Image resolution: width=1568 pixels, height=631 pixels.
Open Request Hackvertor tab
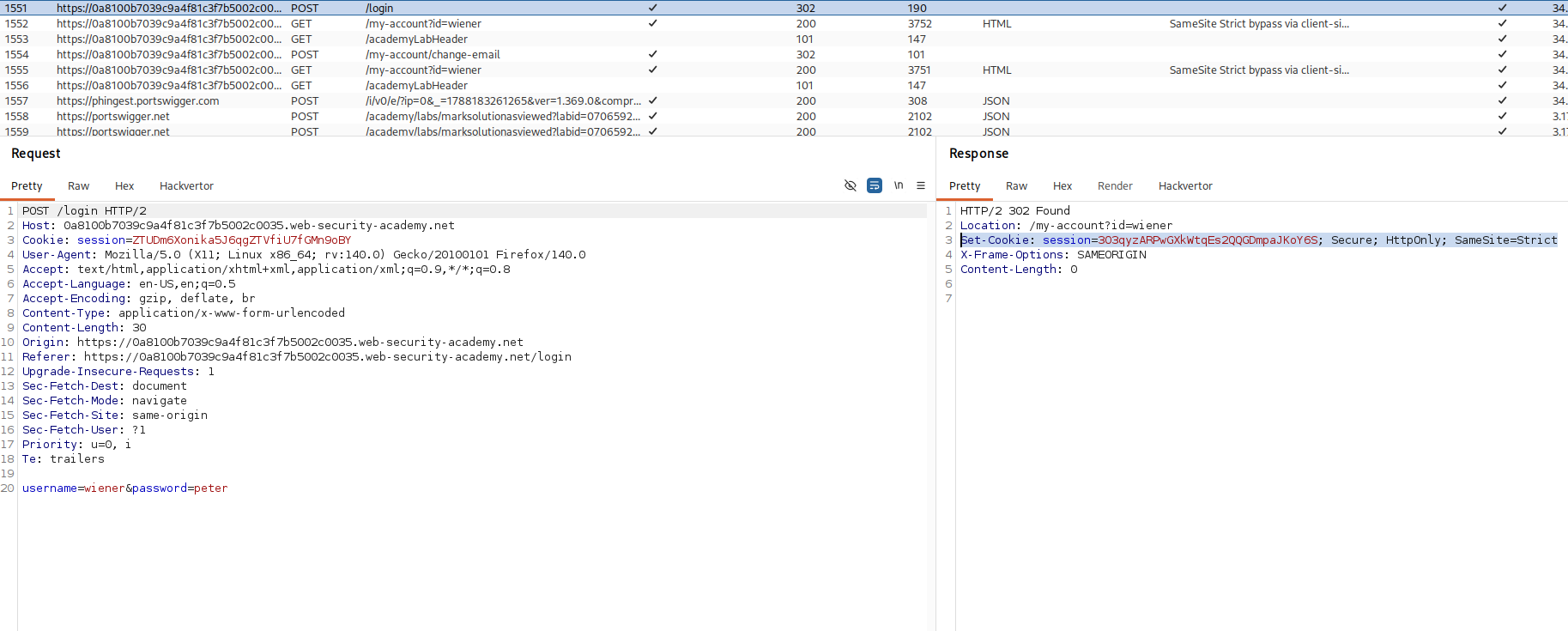pos(186,186)
